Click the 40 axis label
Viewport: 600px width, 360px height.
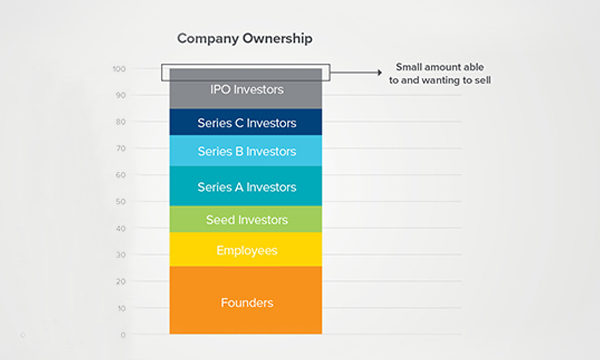(x=121, y=228)
